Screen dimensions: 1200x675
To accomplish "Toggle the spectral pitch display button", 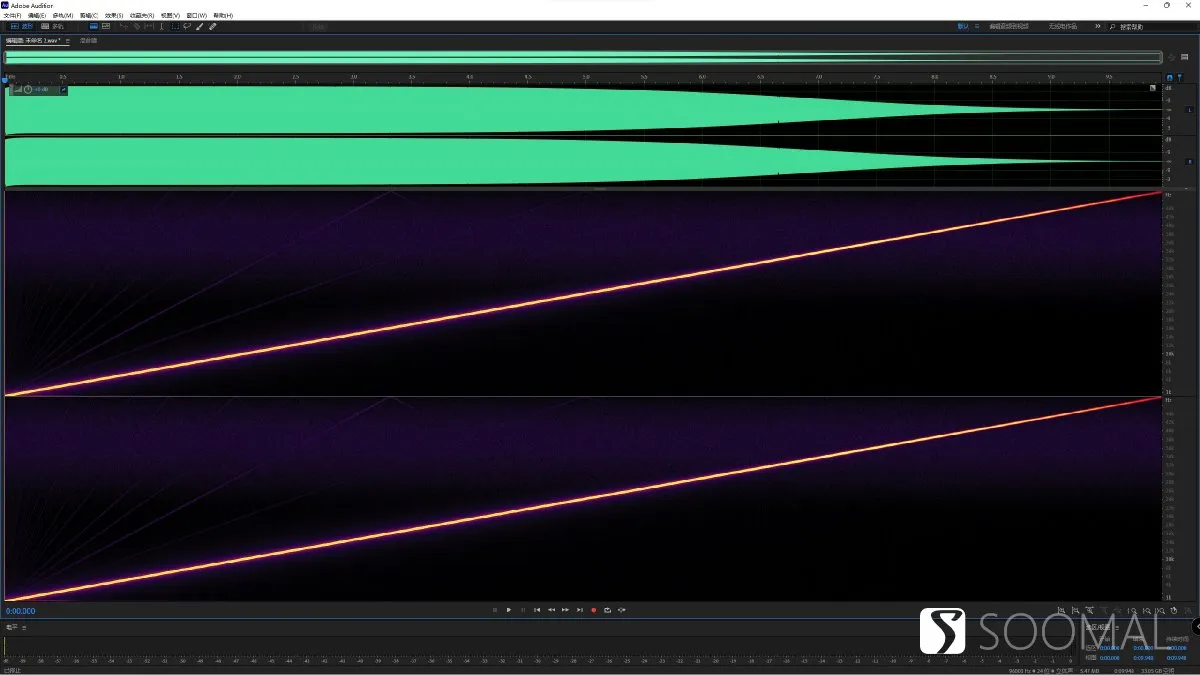I will 106,26.
